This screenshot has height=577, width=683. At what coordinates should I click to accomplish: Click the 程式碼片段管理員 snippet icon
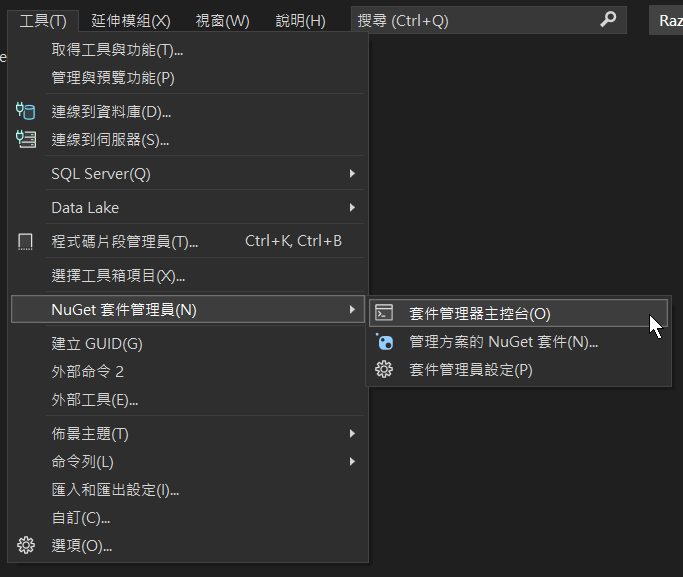[26, 241]
